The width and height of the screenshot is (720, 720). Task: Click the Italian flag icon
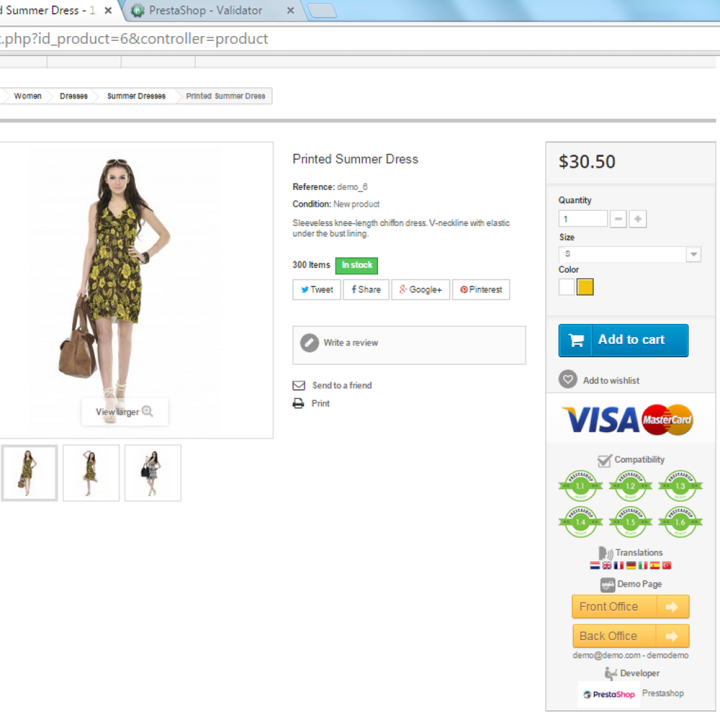(x=643, y=566)
